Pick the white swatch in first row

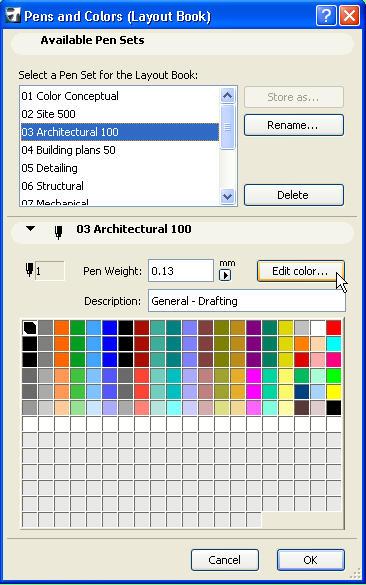coord(317,328)
